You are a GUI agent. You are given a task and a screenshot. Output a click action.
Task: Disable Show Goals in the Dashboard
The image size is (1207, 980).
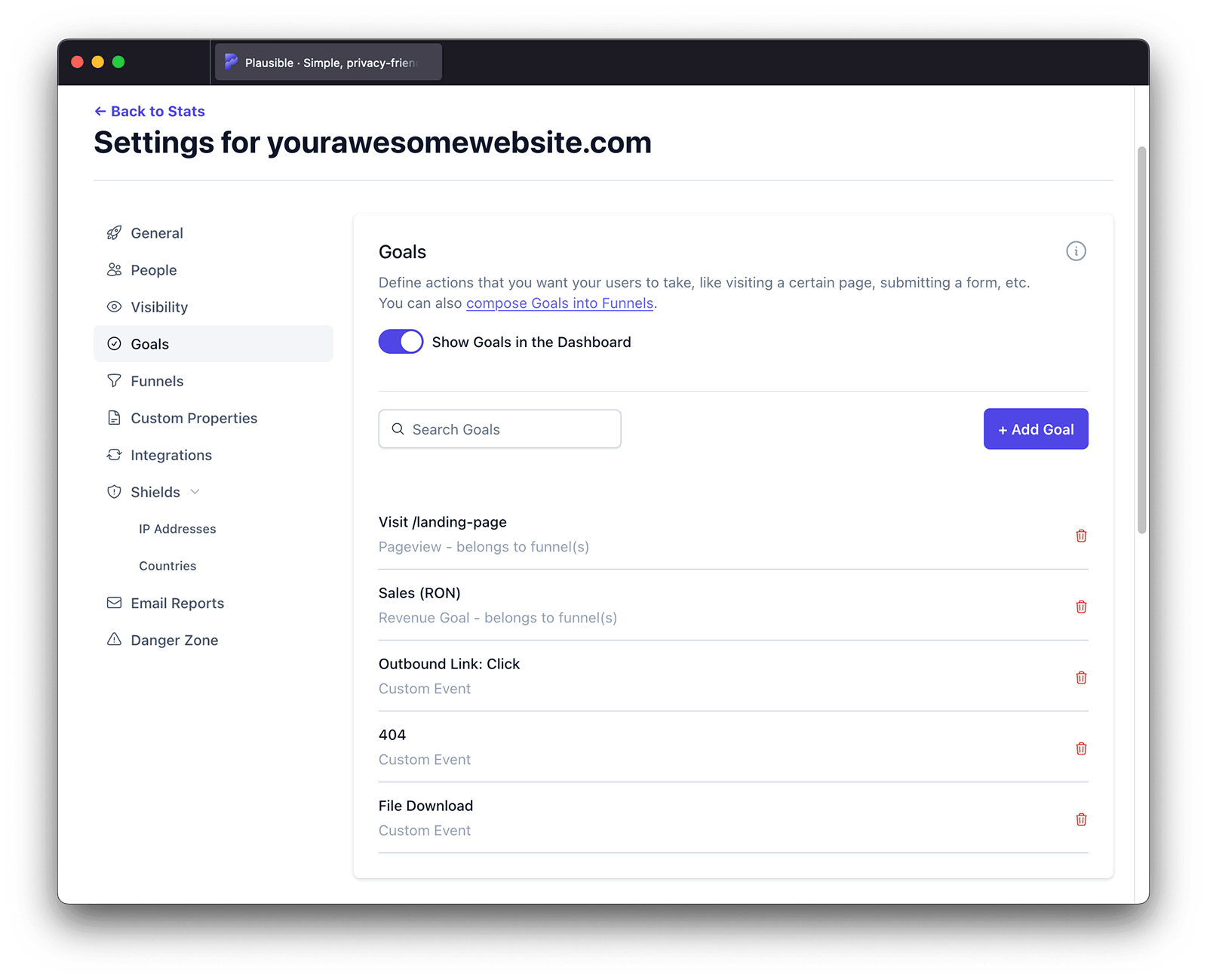click(x=401, y=341)
